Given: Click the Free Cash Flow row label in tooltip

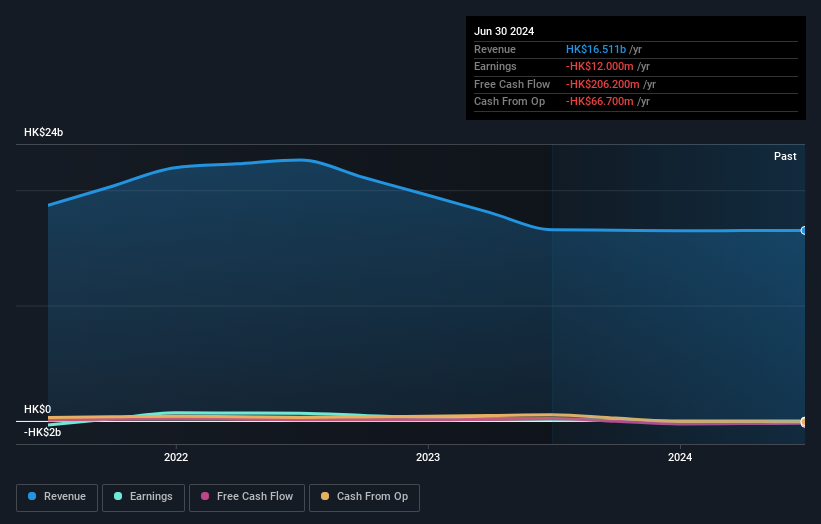Looking at the screenshot, I should coord(512,84).
